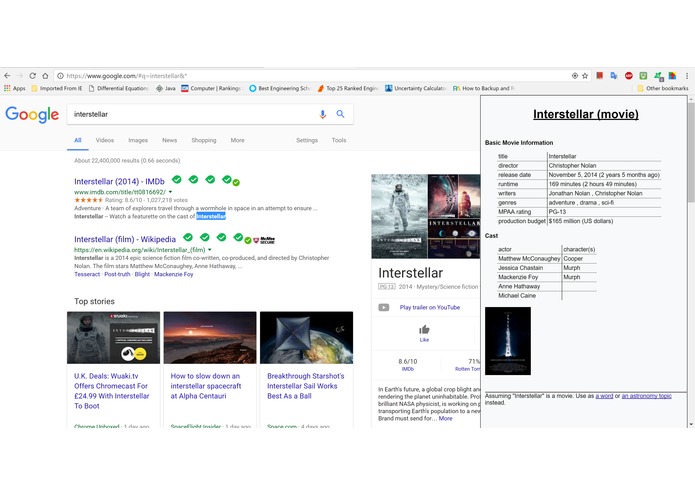This screenshot has width=695, height=494.
Task: View site information icon in address bar
Action: (x=60, y=76)
